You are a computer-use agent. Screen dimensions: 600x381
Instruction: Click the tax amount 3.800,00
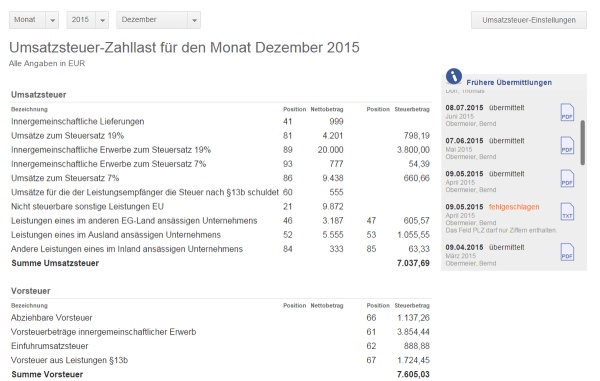(x=413, y=150)
